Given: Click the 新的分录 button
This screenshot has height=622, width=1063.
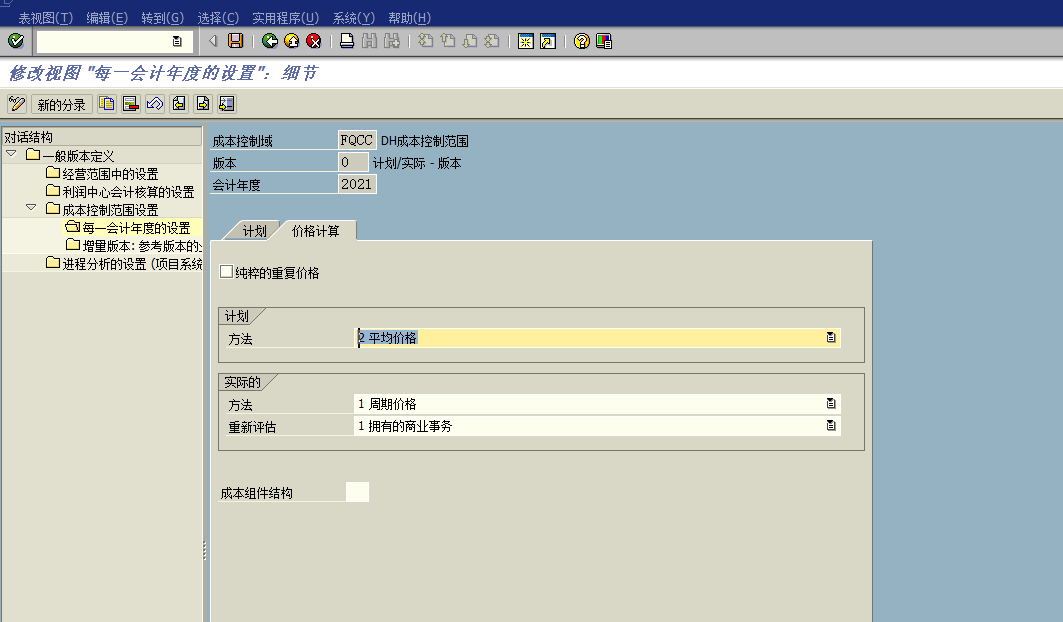Looking at the screenshot, I should [x=62, y=104].
